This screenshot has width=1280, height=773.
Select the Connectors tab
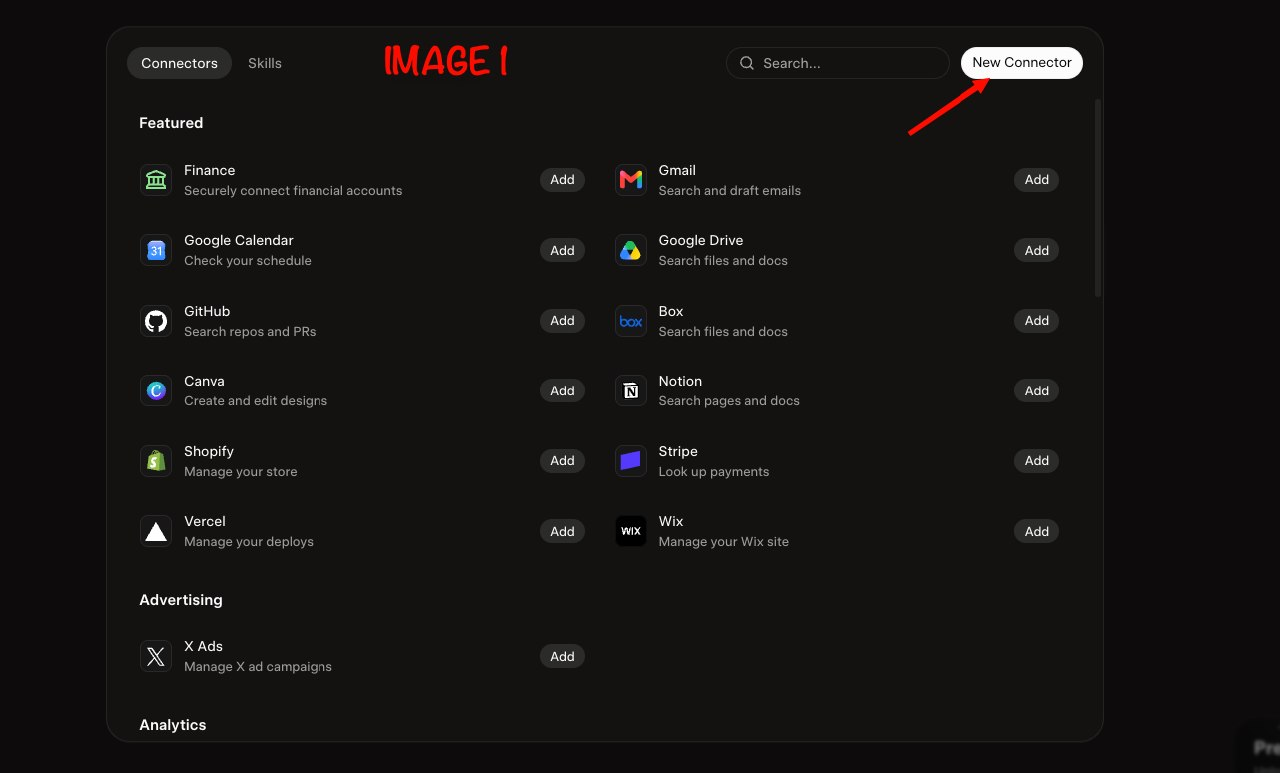click(179, 63)
